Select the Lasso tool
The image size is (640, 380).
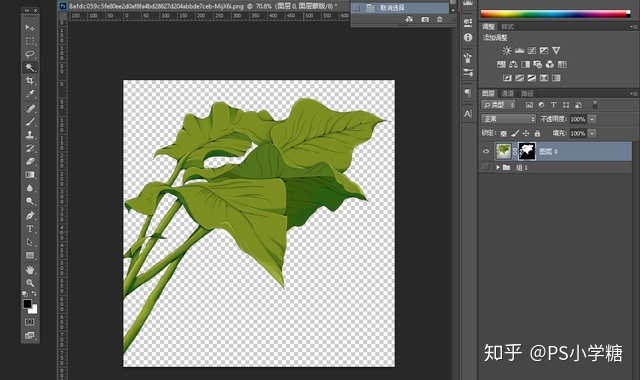(30, 54)
